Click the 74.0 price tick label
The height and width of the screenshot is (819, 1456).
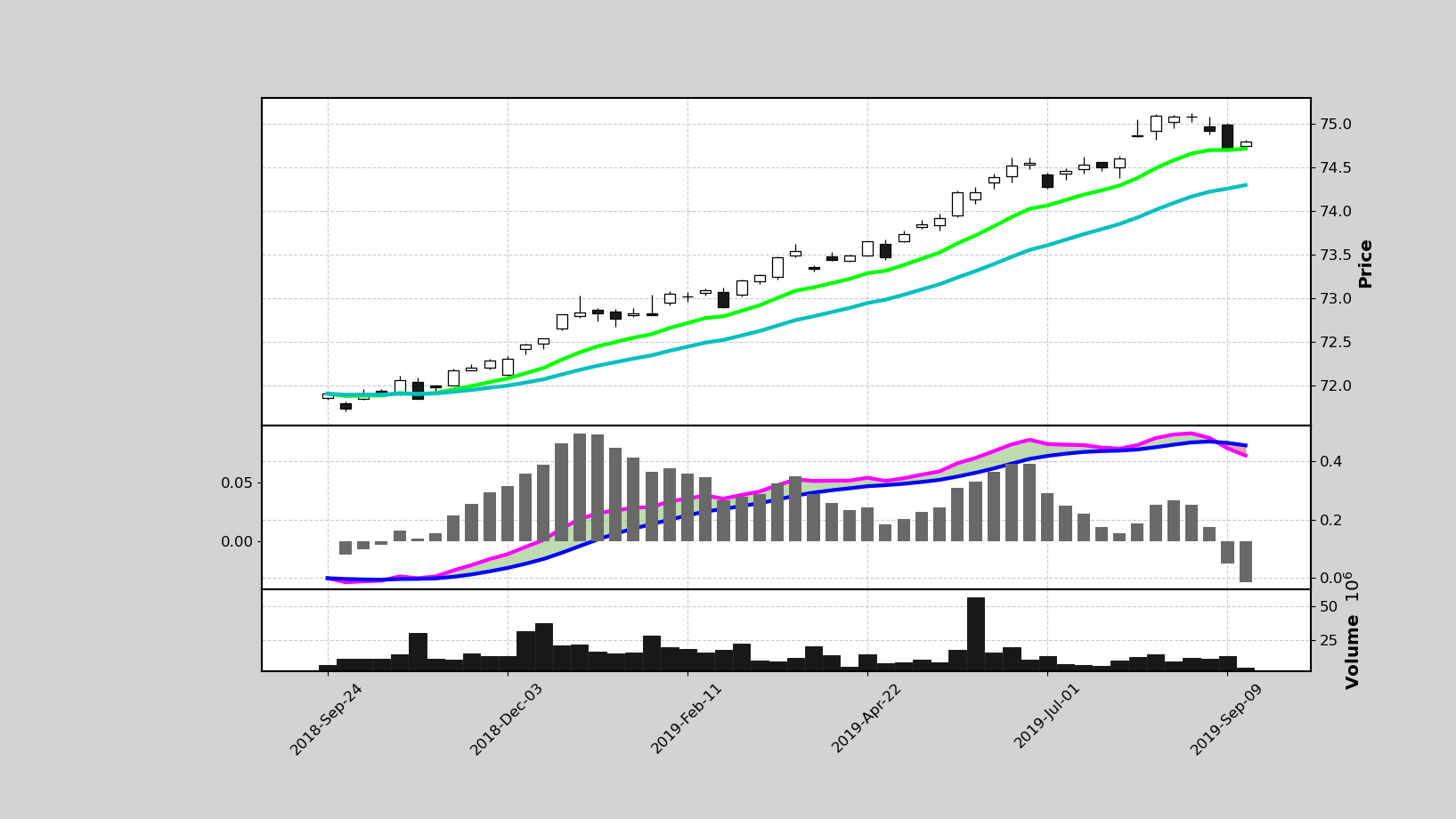tap(1338, 212)
